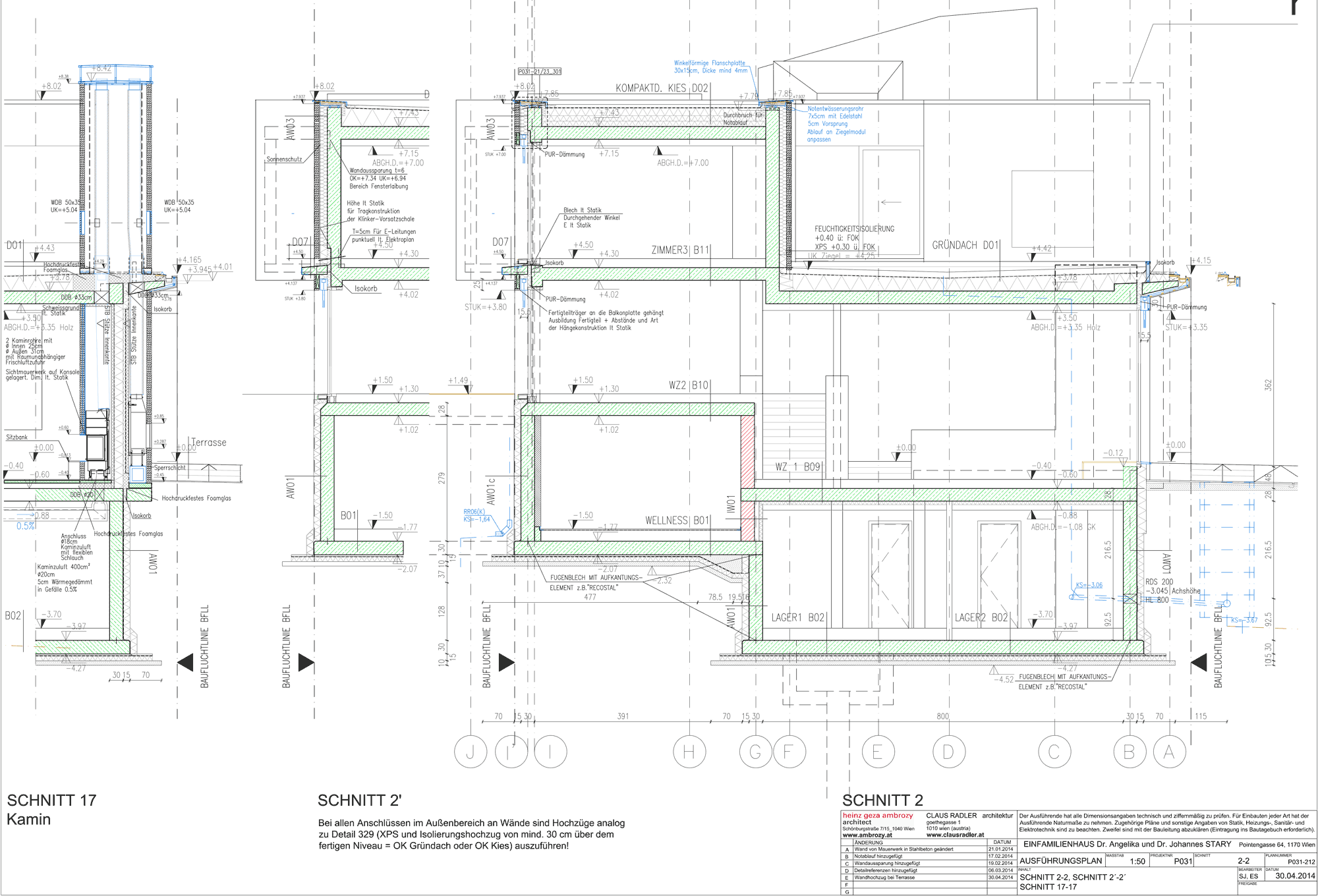Image resolution: width=1318 pixels, height=896 pixels.
Task: Open the www.ambrozy.at link
Action: pos(867,835)
